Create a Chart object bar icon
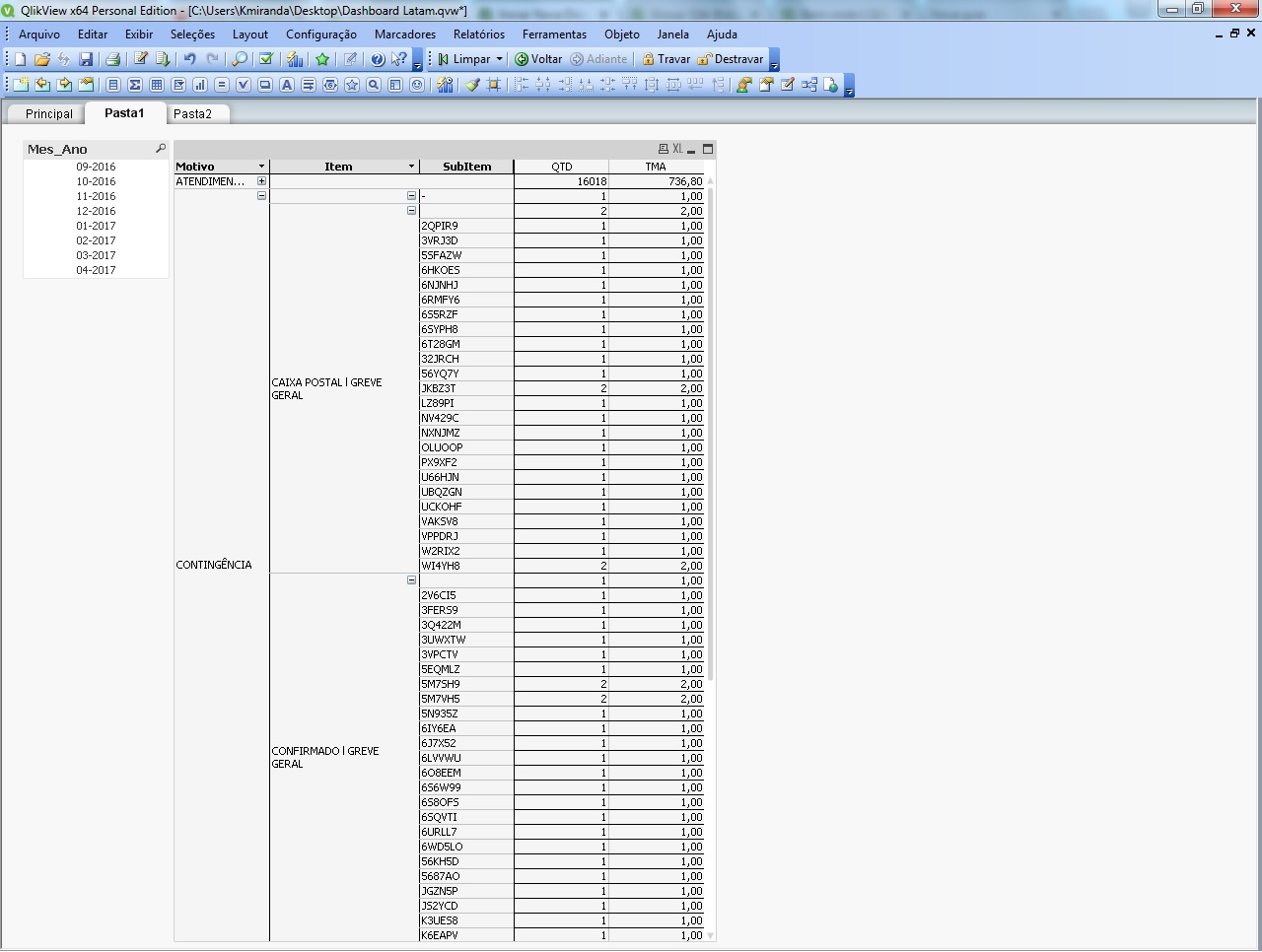This screenshot has width=1262, height=952. [199, 85]
